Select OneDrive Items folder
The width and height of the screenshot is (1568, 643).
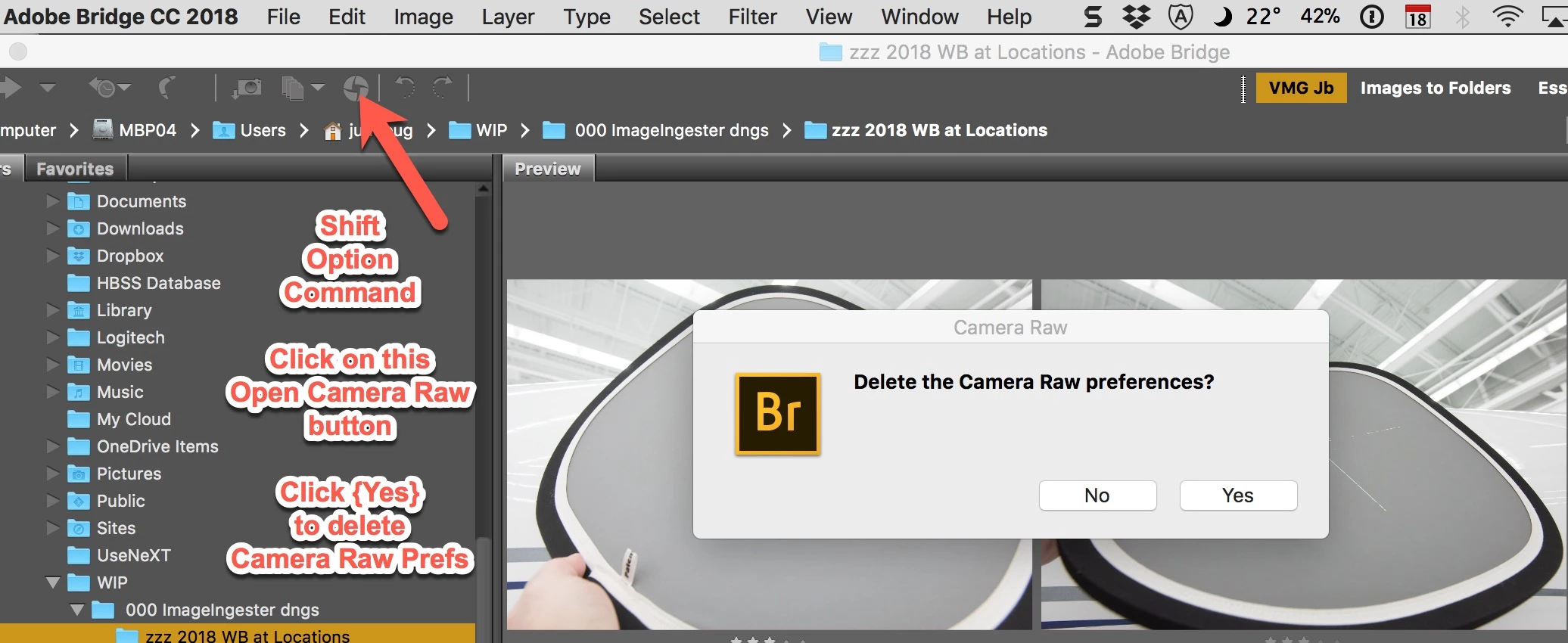click(157, 446)
